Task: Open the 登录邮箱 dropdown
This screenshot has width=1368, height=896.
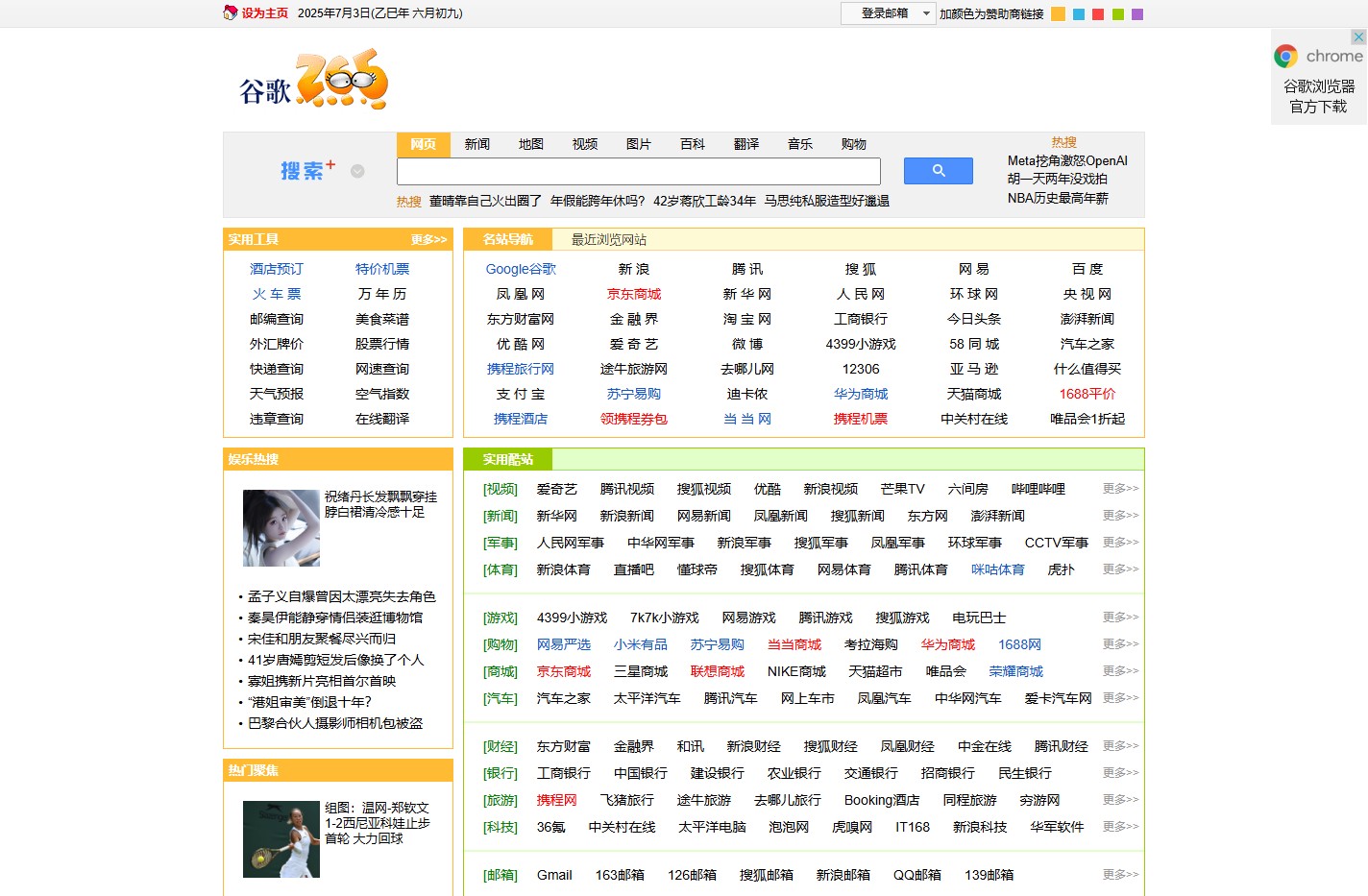Action: pyautogui.click(x=888, y=13)
